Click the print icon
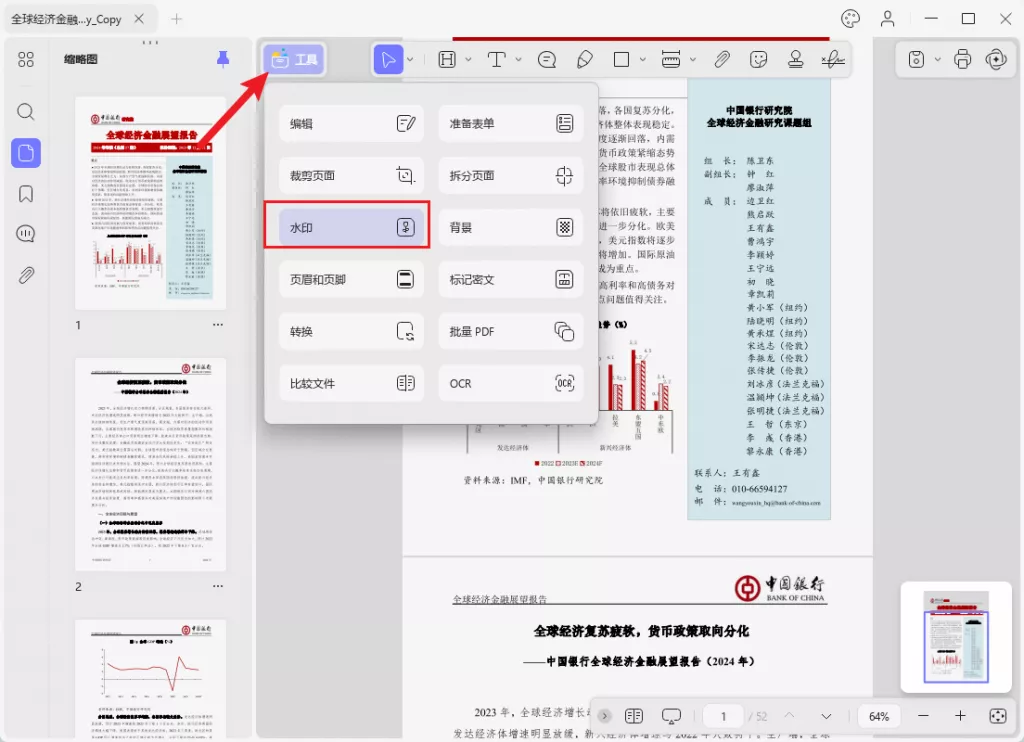The height and width of the screenshot is (742, 1024). (x=962, y=60)
